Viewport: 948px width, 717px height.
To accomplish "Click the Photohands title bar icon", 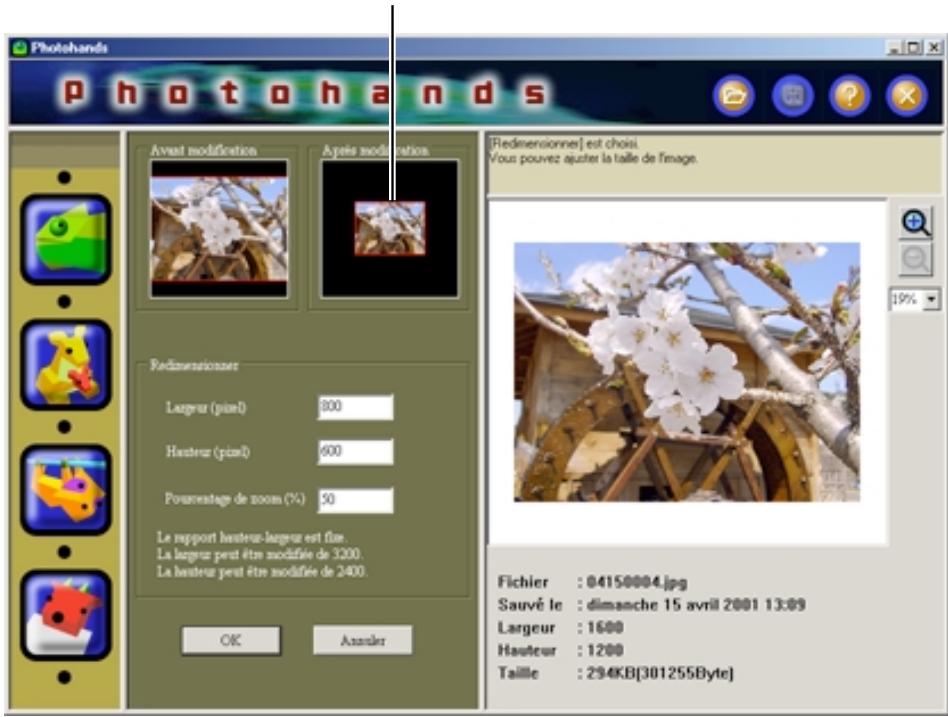I will pos(21,48).
